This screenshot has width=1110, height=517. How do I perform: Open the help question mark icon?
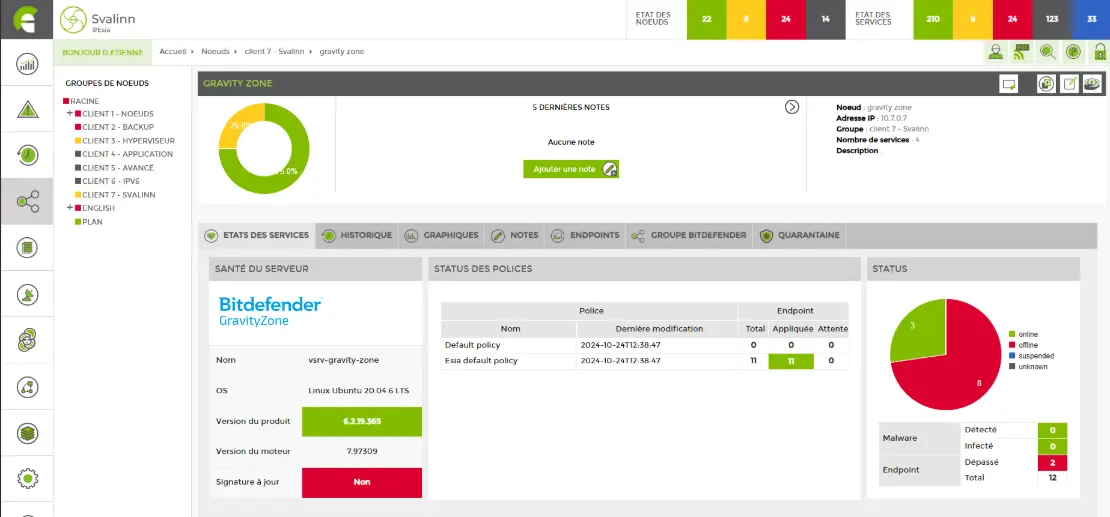[1074, 51]
